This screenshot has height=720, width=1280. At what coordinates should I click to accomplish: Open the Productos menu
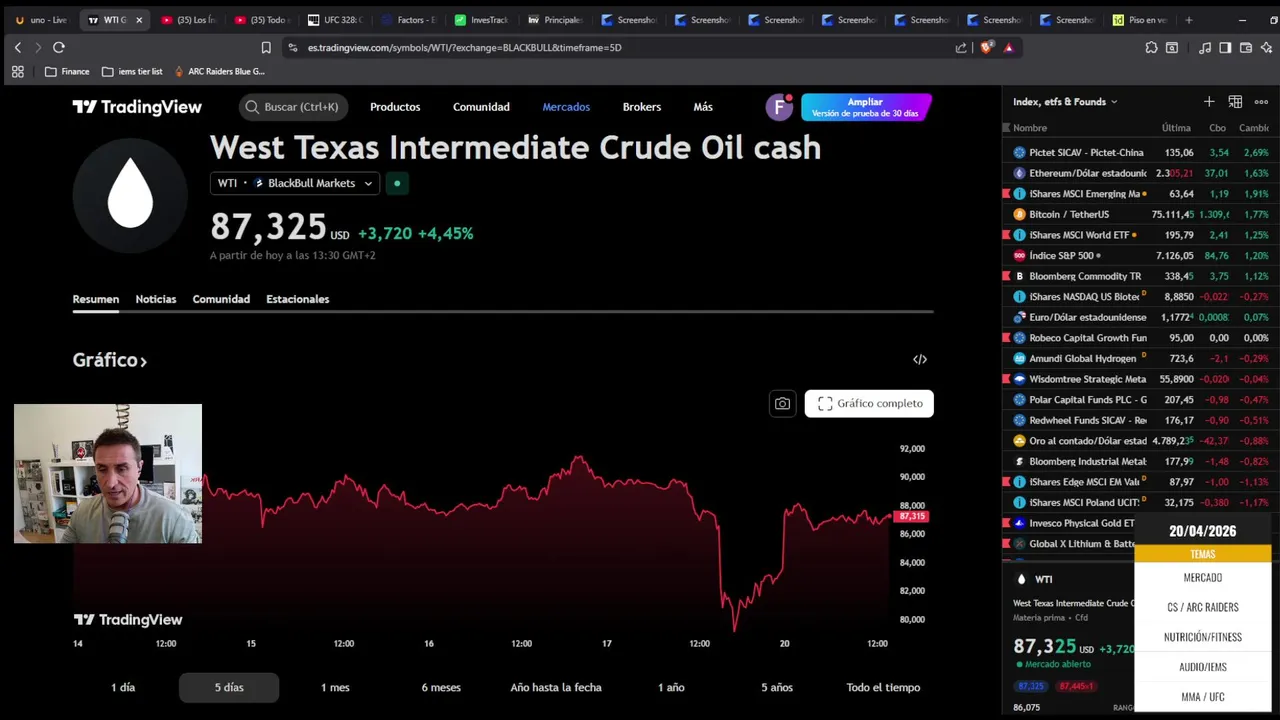(395, 107)
